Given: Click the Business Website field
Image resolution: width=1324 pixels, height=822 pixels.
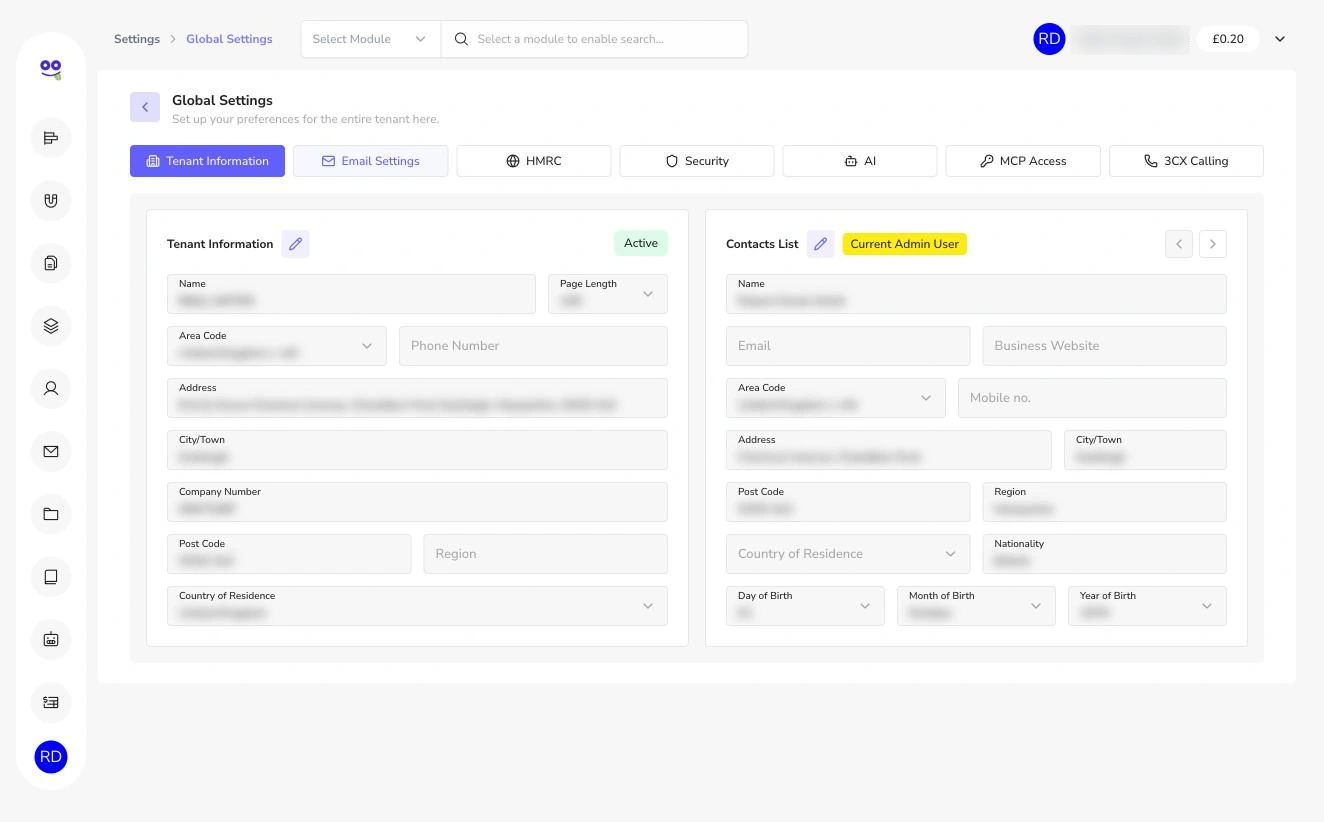Looking at the screenshot, I should (1105, 346).
